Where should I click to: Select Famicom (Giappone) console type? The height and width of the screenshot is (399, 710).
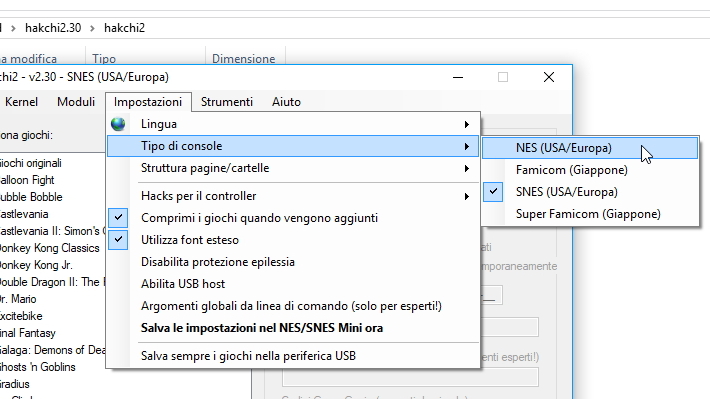[x=590, y=170]
